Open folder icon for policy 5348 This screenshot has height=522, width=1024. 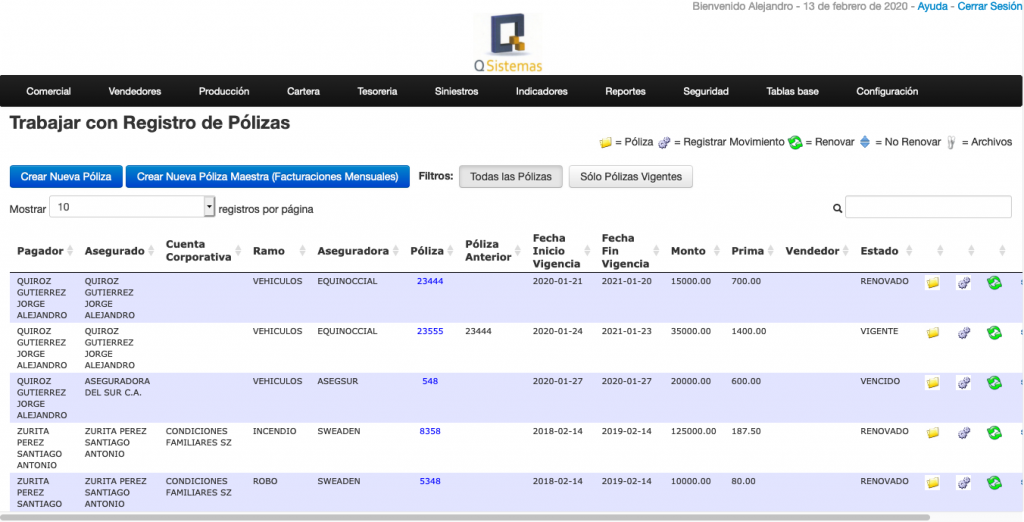pos(933,482)
